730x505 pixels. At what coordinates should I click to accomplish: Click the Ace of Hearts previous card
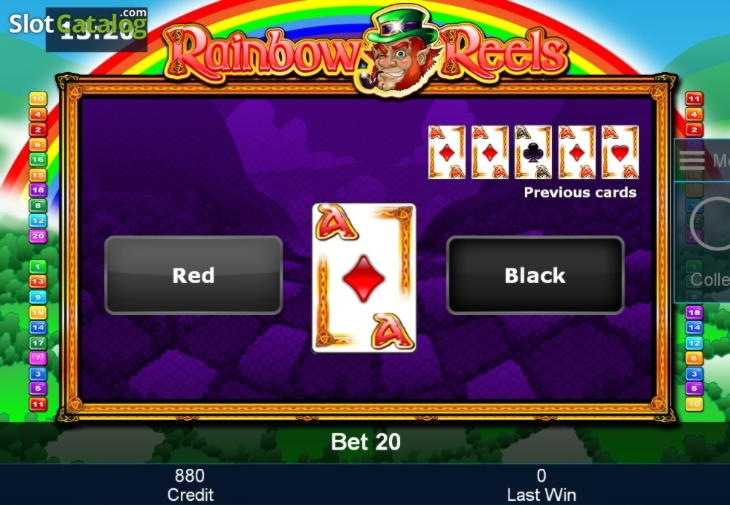[620, 152]
